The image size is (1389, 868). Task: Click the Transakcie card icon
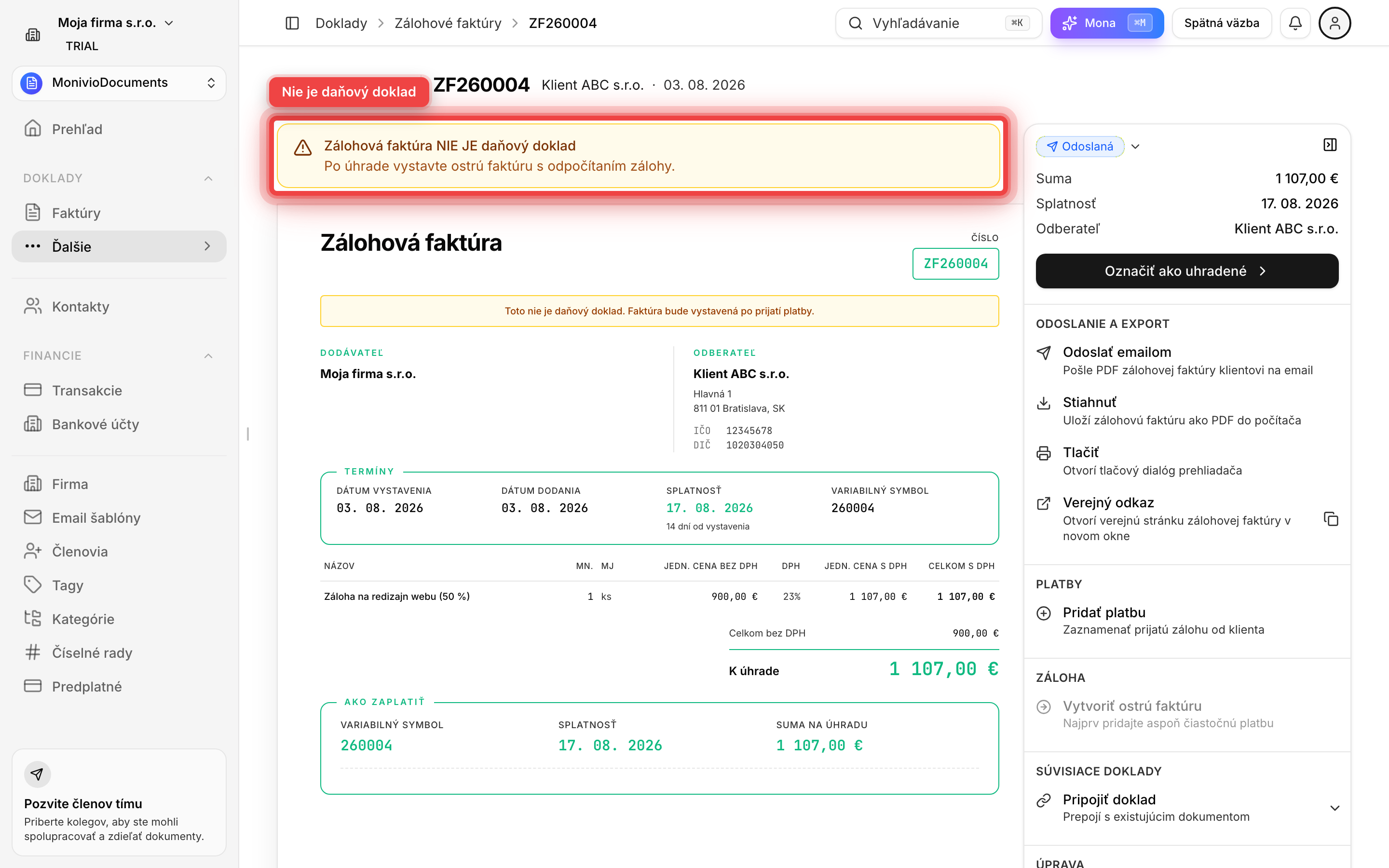[x=33, y=390]
